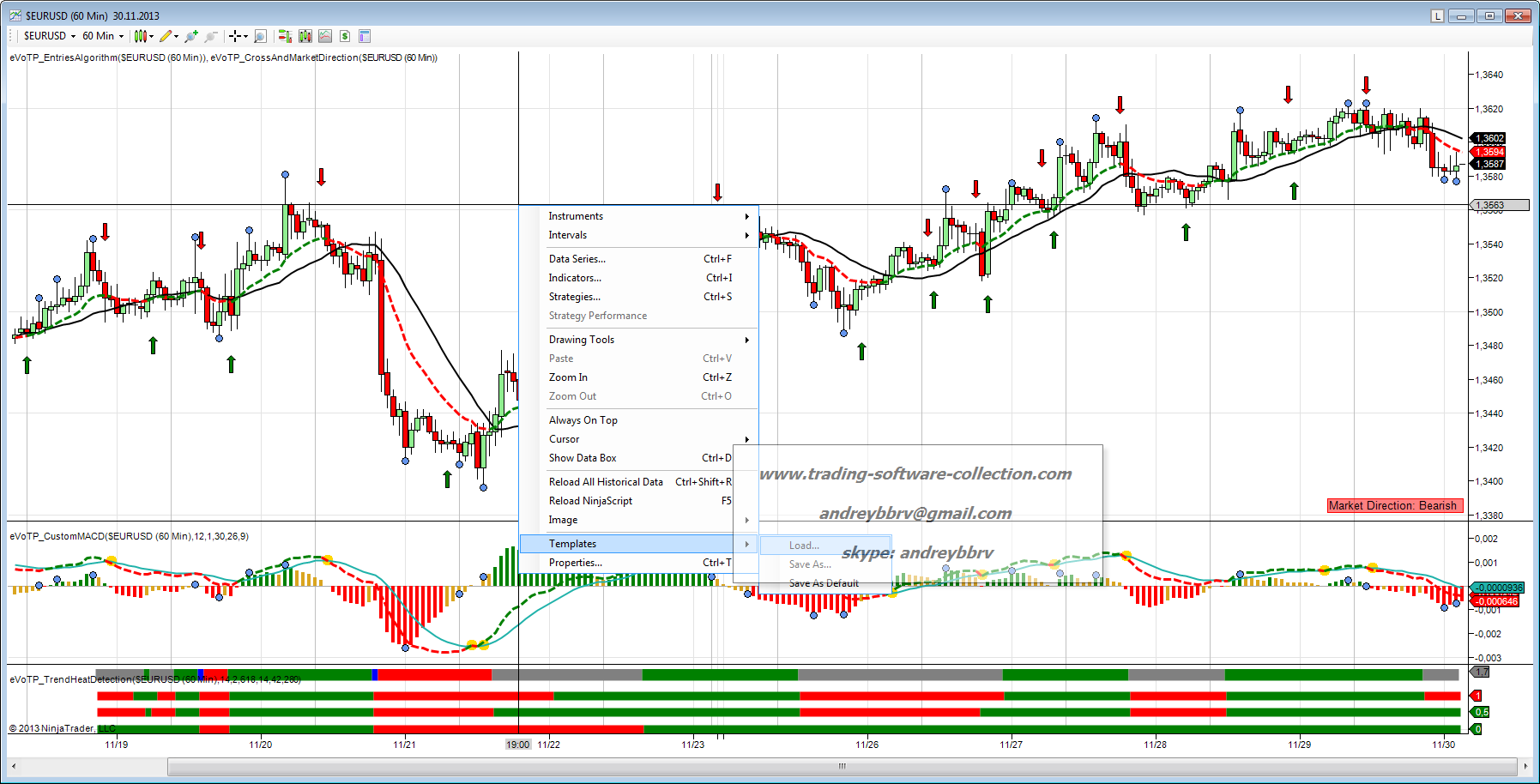Click the line chart toolbar icon
1540x784 pixels.
pos(324,36)
